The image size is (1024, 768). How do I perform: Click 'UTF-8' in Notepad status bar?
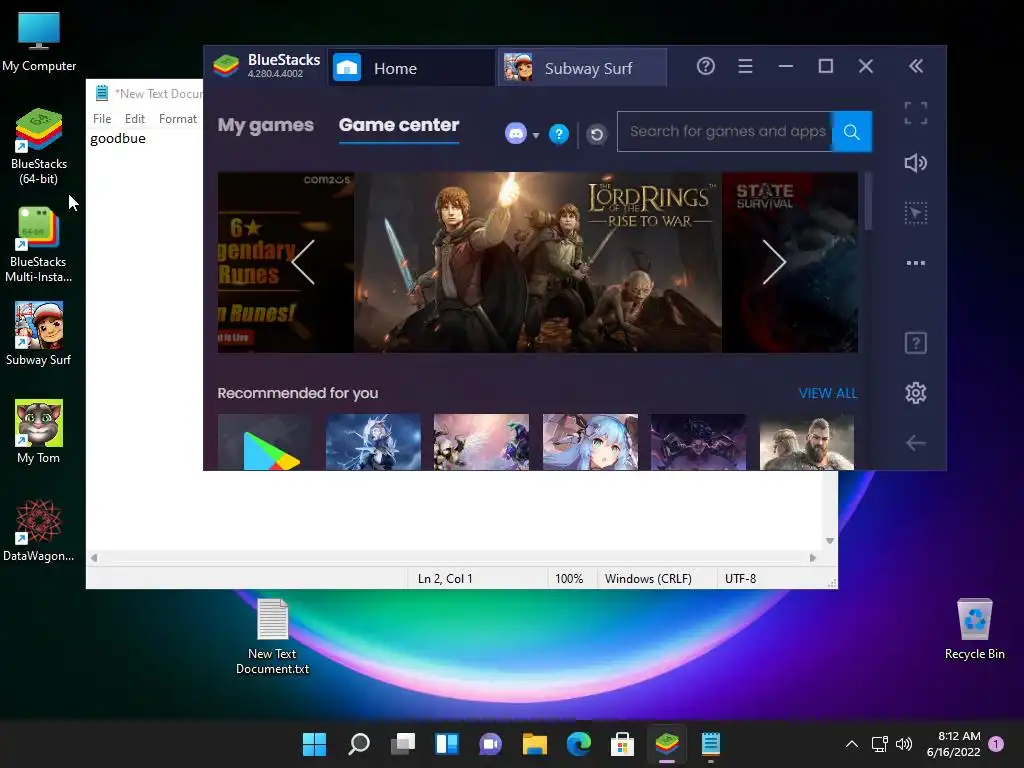click(740, 579)
